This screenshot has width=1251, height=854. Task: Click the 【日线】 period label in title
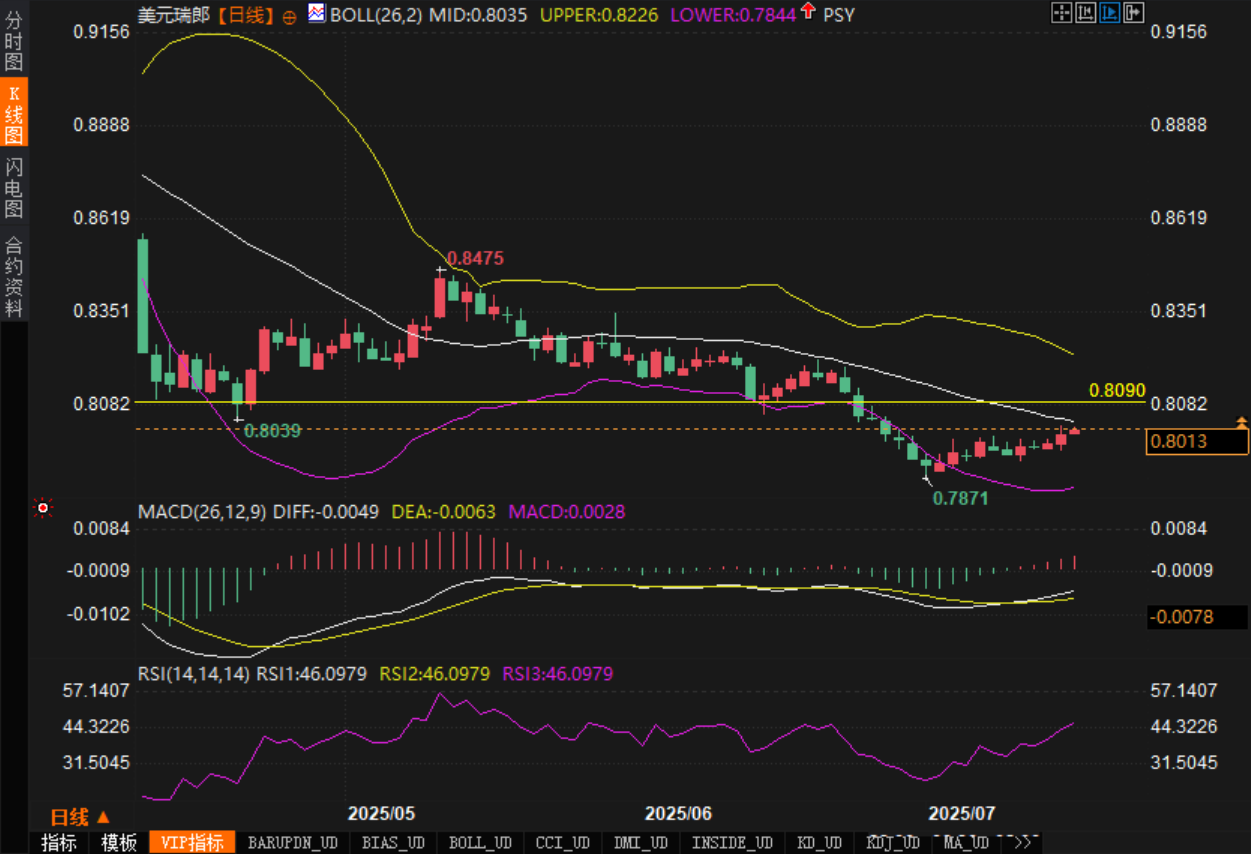(x=246, y=15)
